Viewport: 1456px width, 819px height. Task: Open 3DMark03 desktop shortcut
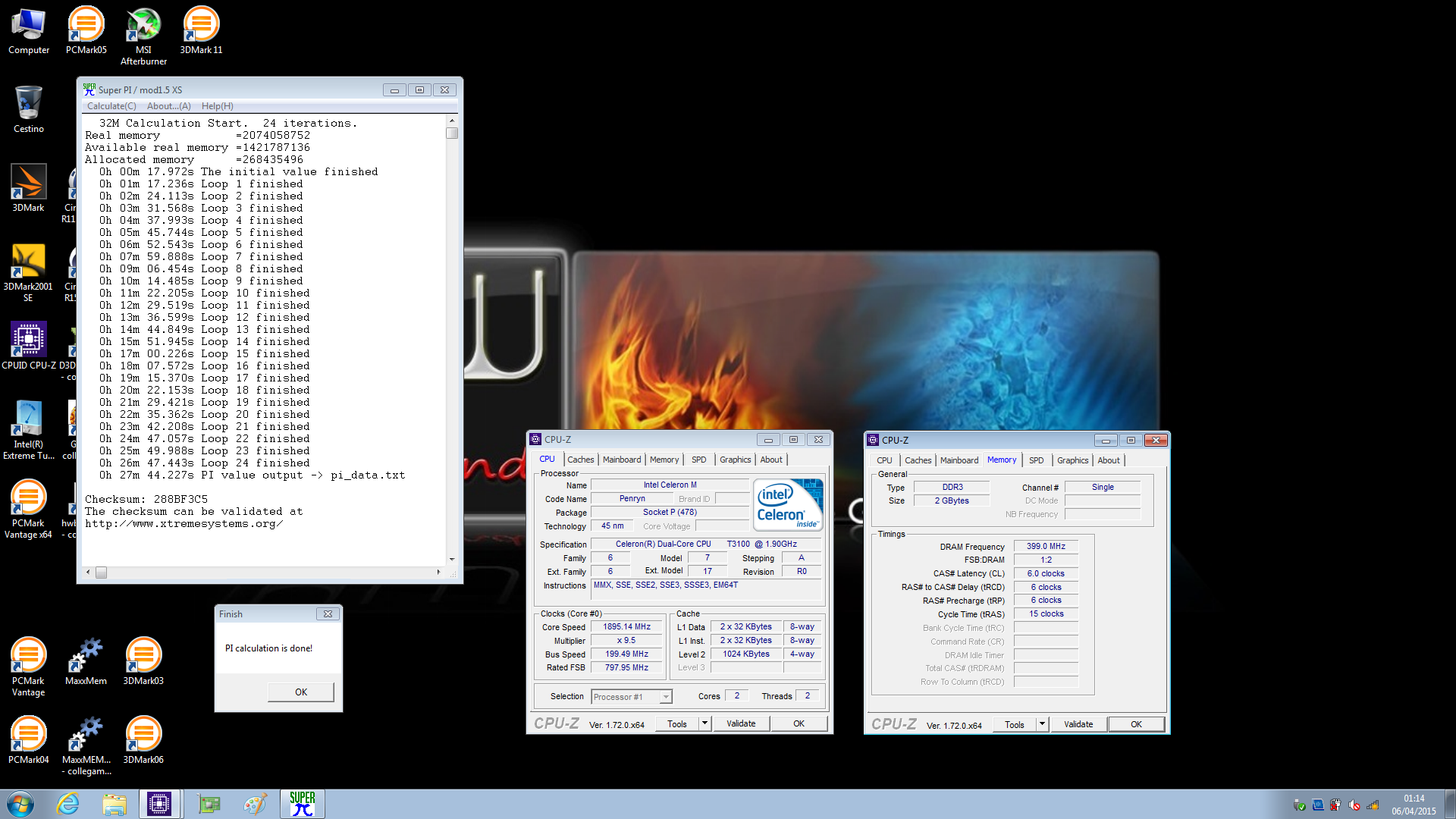point(143,661)
